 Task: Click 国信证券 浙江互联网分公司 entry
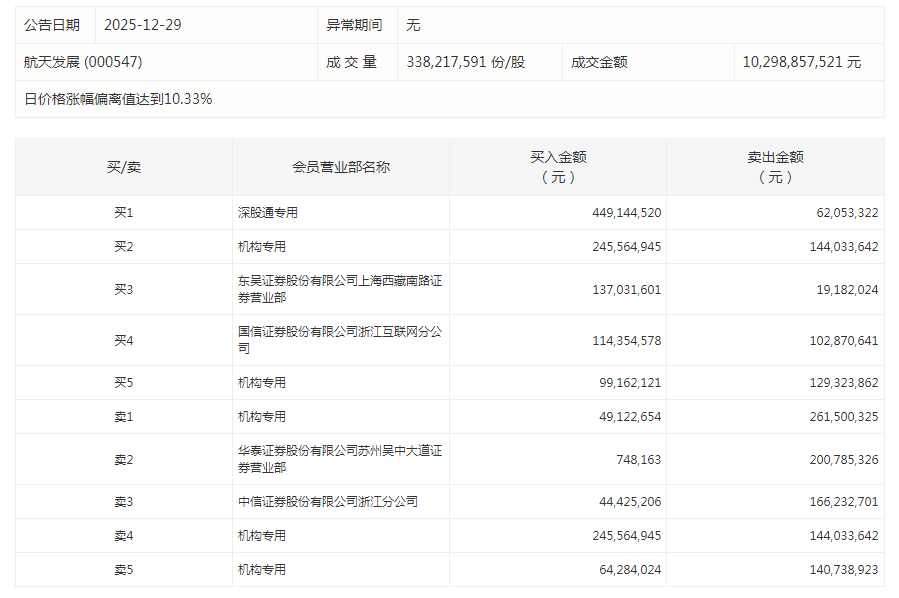[x=339, y=340]
